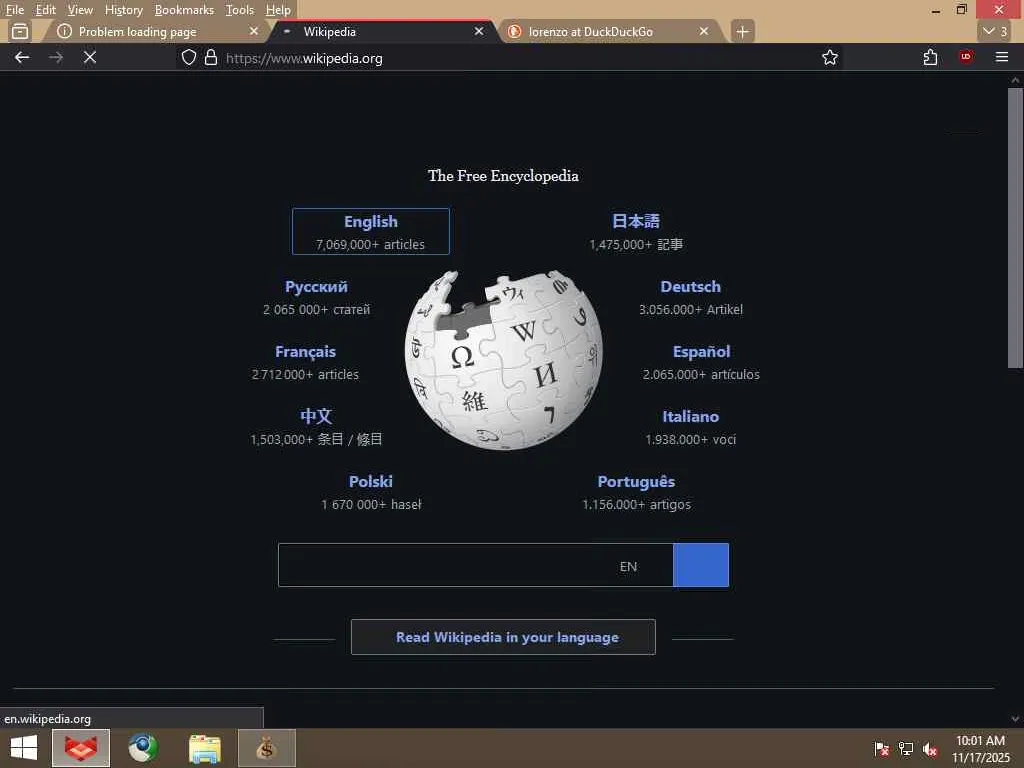
Task: Open the money bag taskbar app
Action: pos(266,748)
